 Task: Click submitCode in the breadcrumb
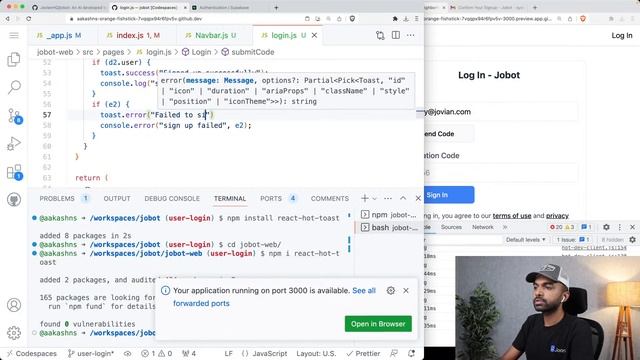(x=248, y=52)
